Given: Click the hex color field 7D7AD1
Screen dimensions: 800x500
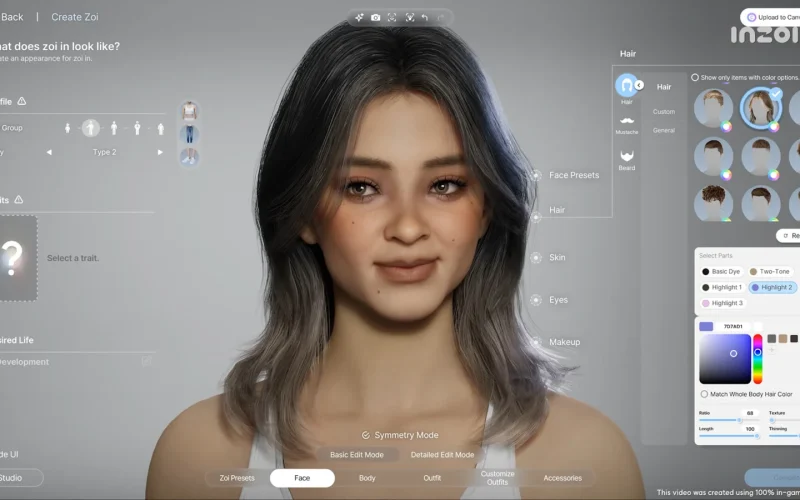Looking at the screenshot, I should click(733, 326).
